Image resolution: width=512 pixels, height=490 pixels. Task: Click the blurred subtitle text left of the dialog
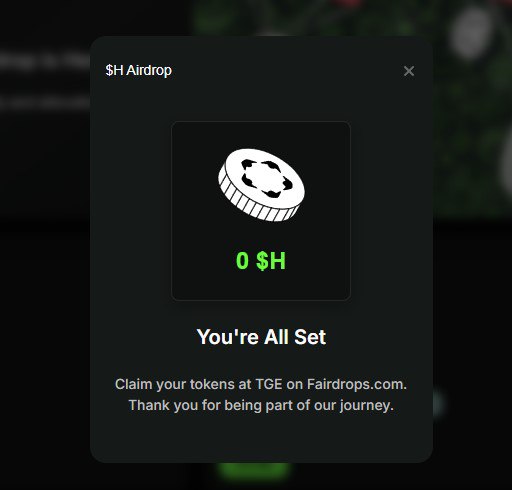(x=45, y=103)
